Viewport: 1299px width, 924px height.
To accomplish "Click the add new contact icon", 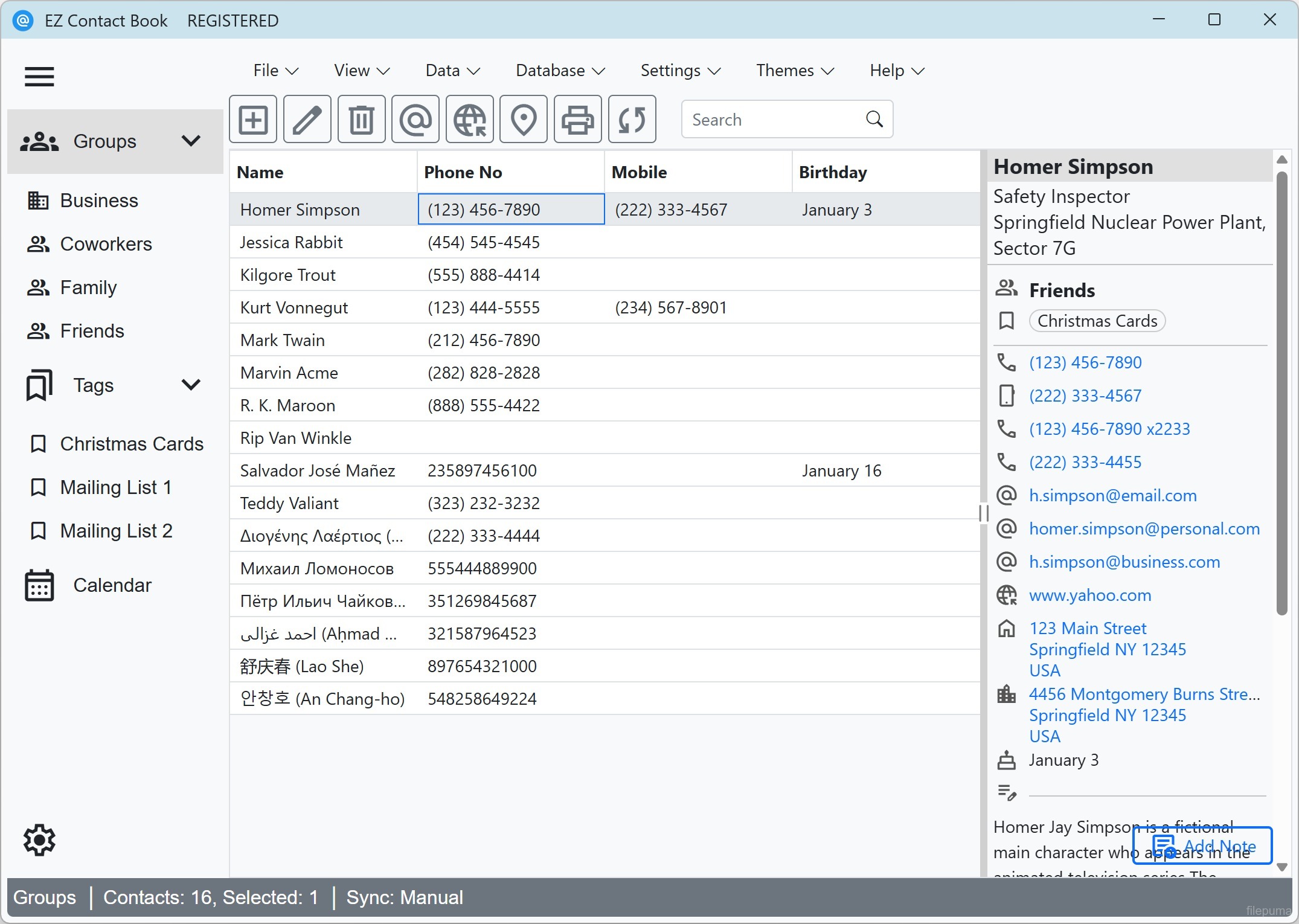I will (x=253, y=119).
